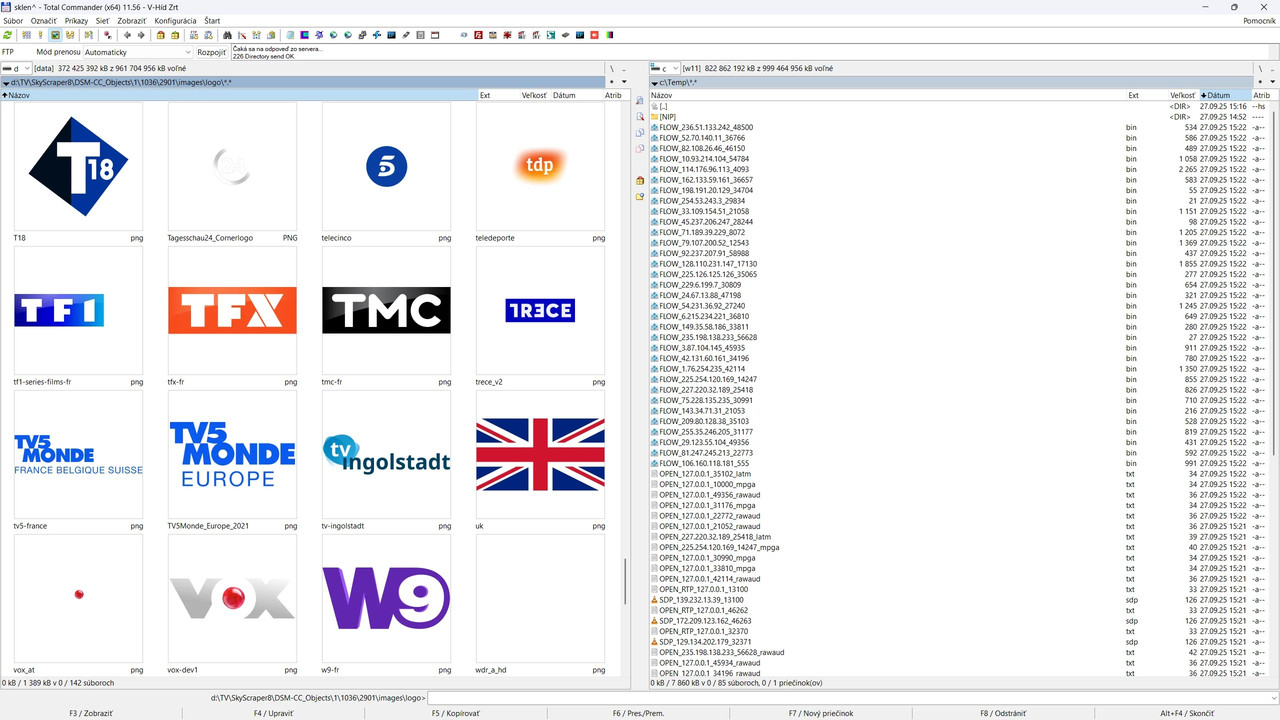Viewport: 1280px width, 720px height.
Task: Sort the right panel by Dátum column
Action: (1225, 95)
